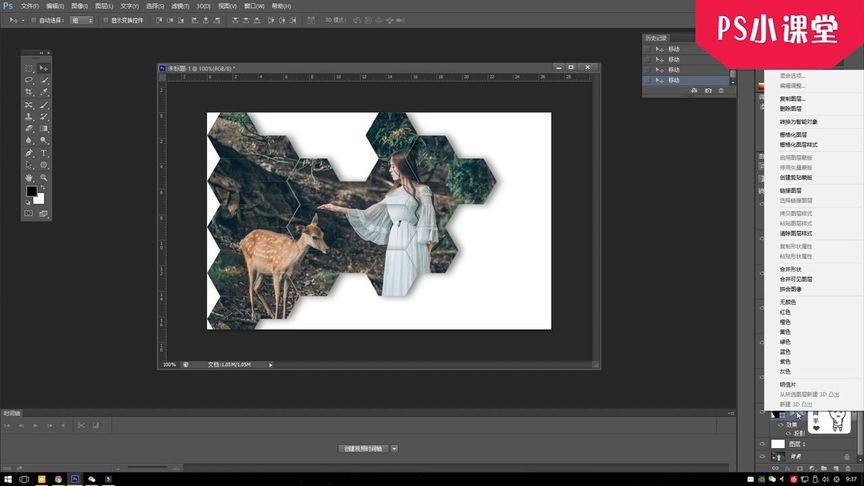Select the Hand tool
This screenshot has height=486, width=864.
click(30, 177)
